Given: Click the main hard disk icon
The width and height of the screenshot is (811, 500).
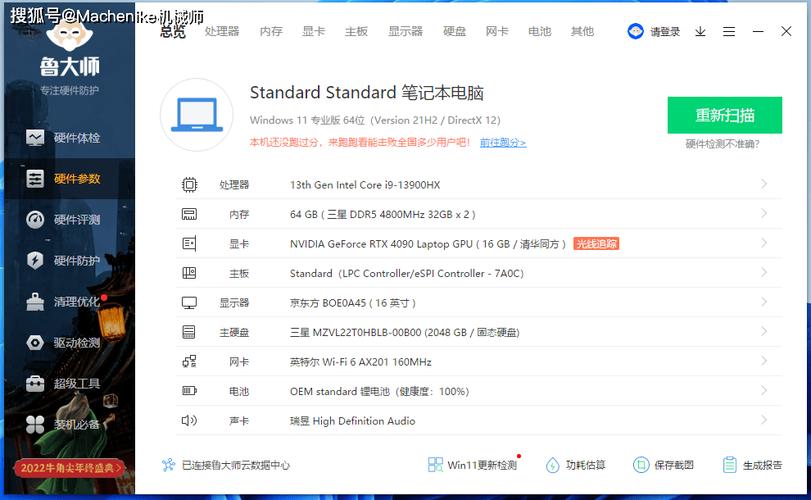Looking at the screenshot, I should (189, 332).
